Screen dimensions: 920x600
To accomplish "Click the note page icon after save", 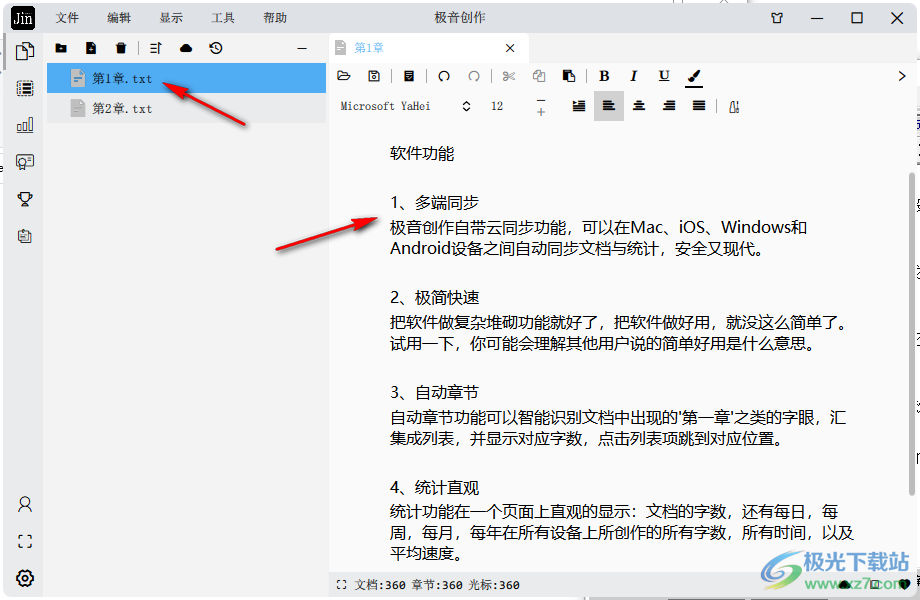I will coord(409,76).
